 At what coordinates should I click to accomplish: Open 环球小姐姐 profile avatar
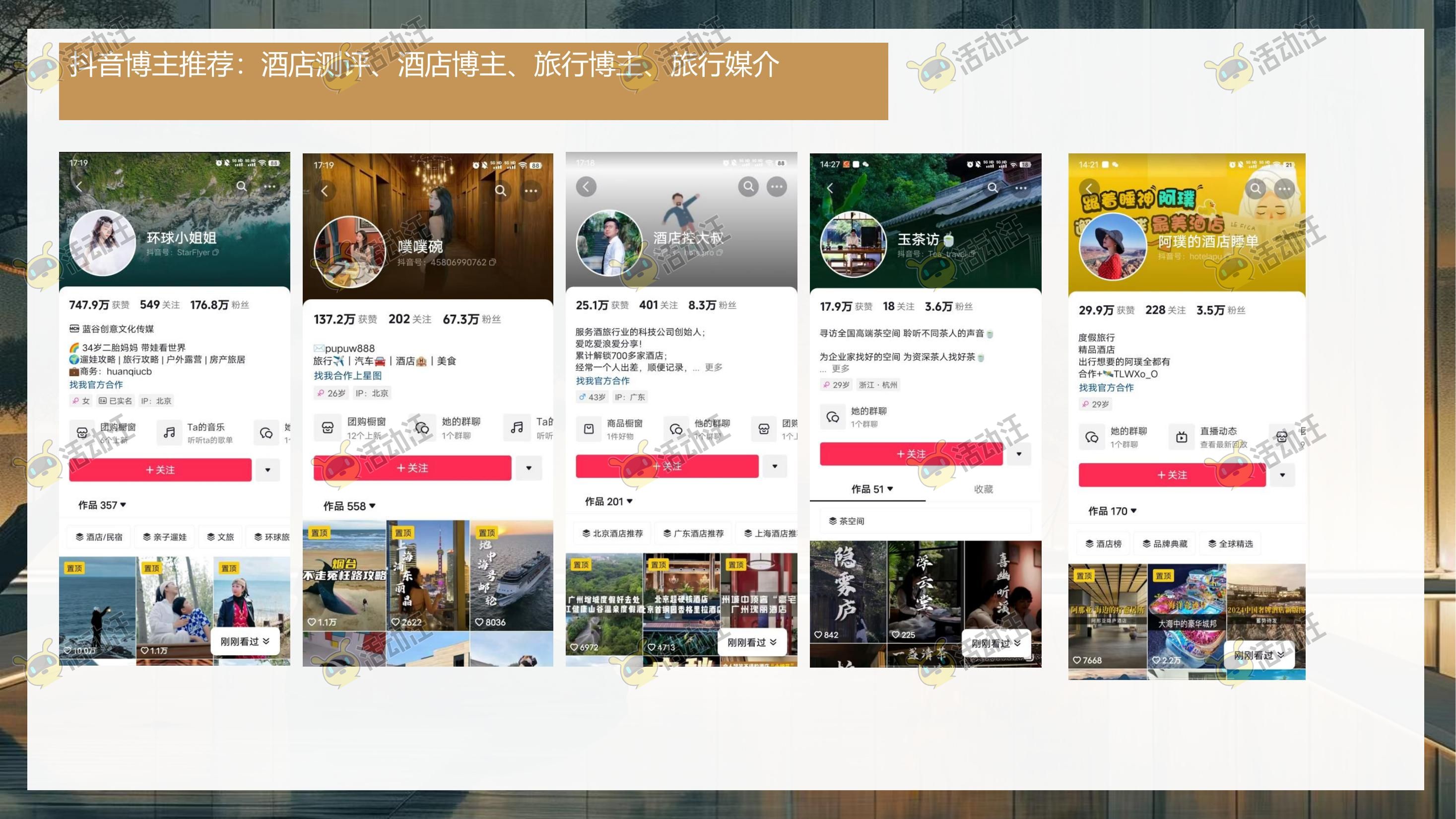pos(102,243)
